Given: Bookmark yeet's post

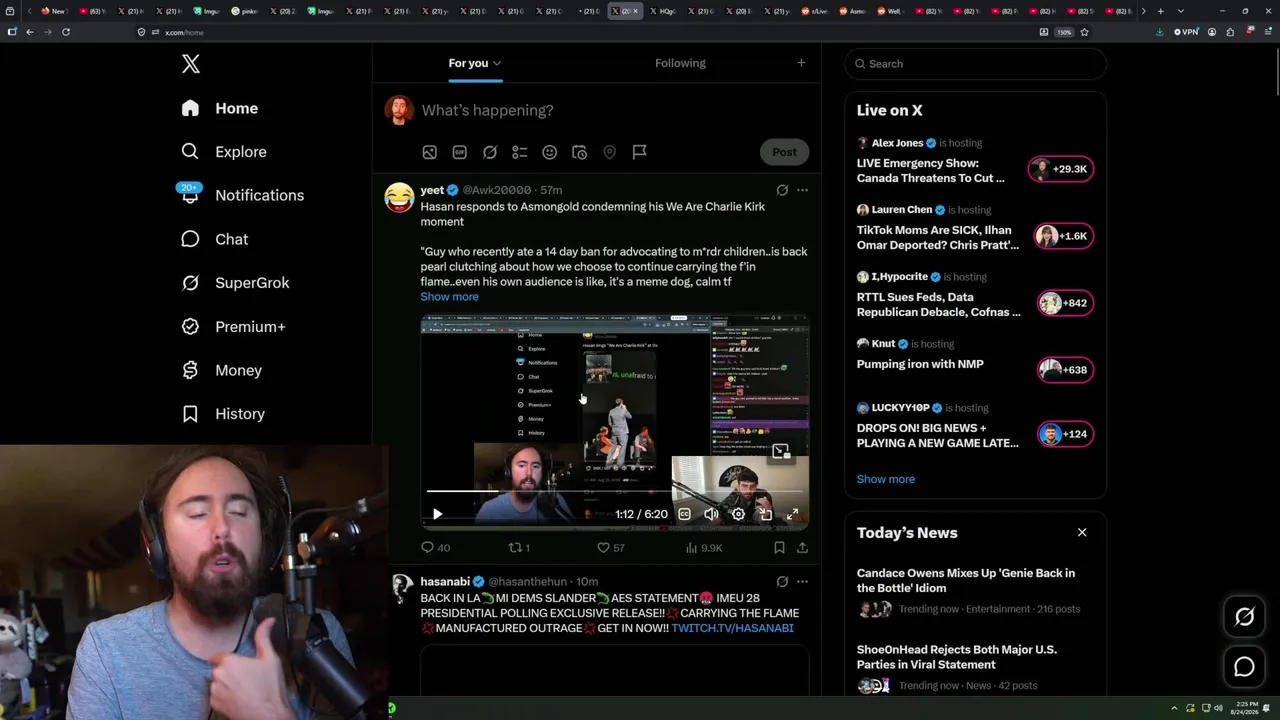Looking at the screenshot, I should tap(779, 548).
